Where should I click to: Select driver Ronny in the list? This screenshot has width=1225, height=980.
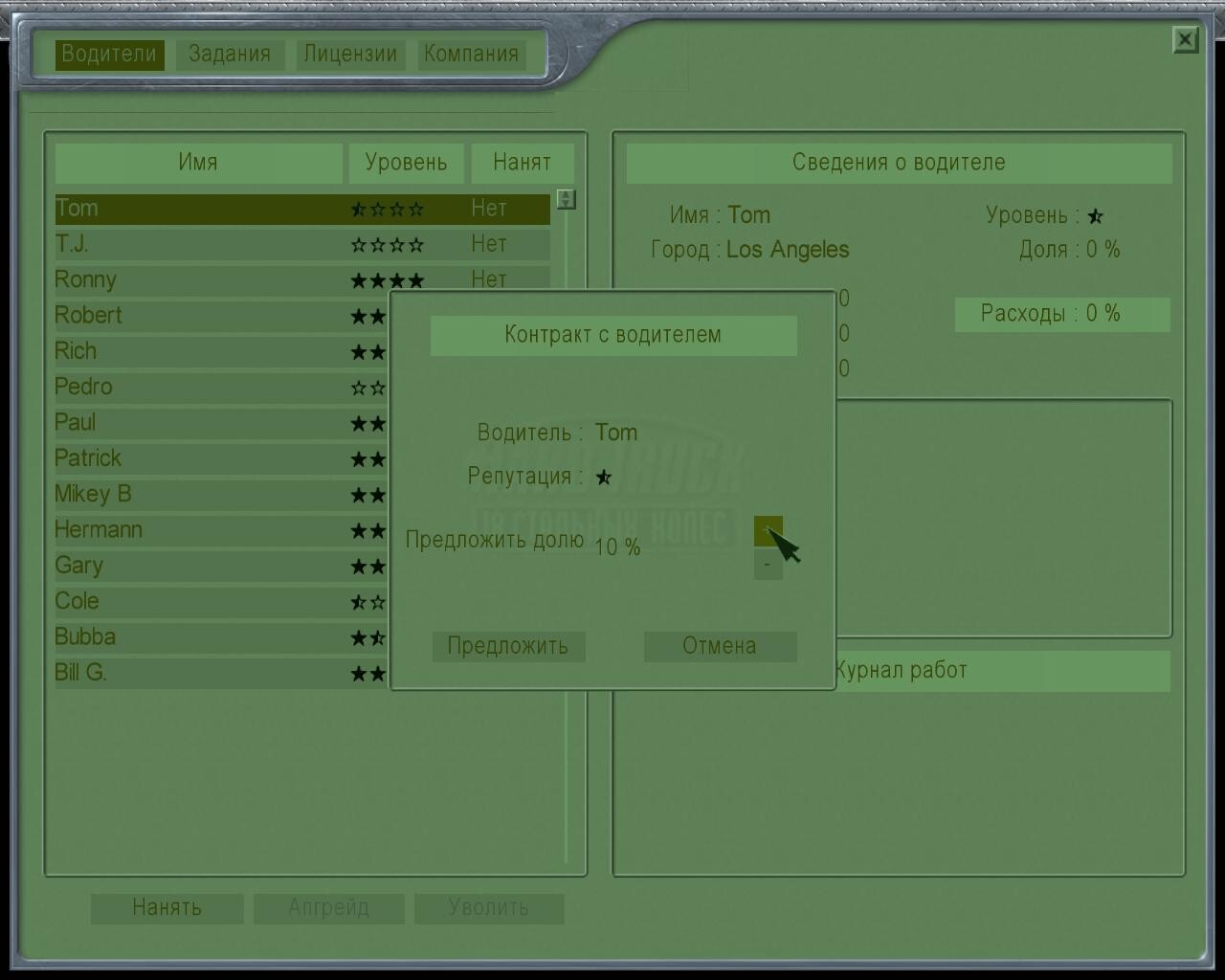[x=302, y=280]
